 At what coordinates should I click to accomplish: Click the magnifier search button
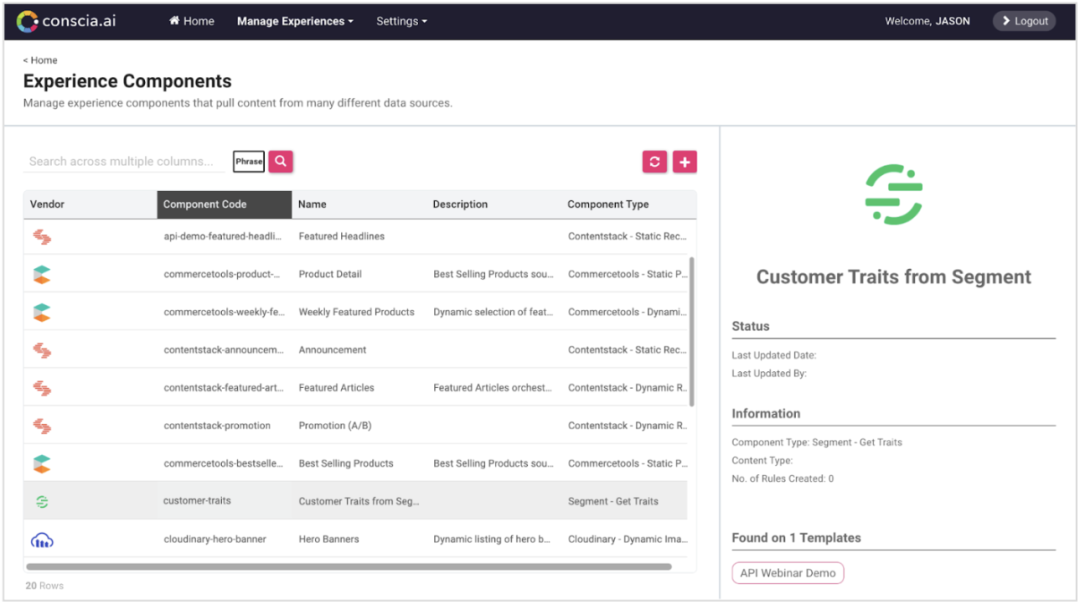coord(280,161)
